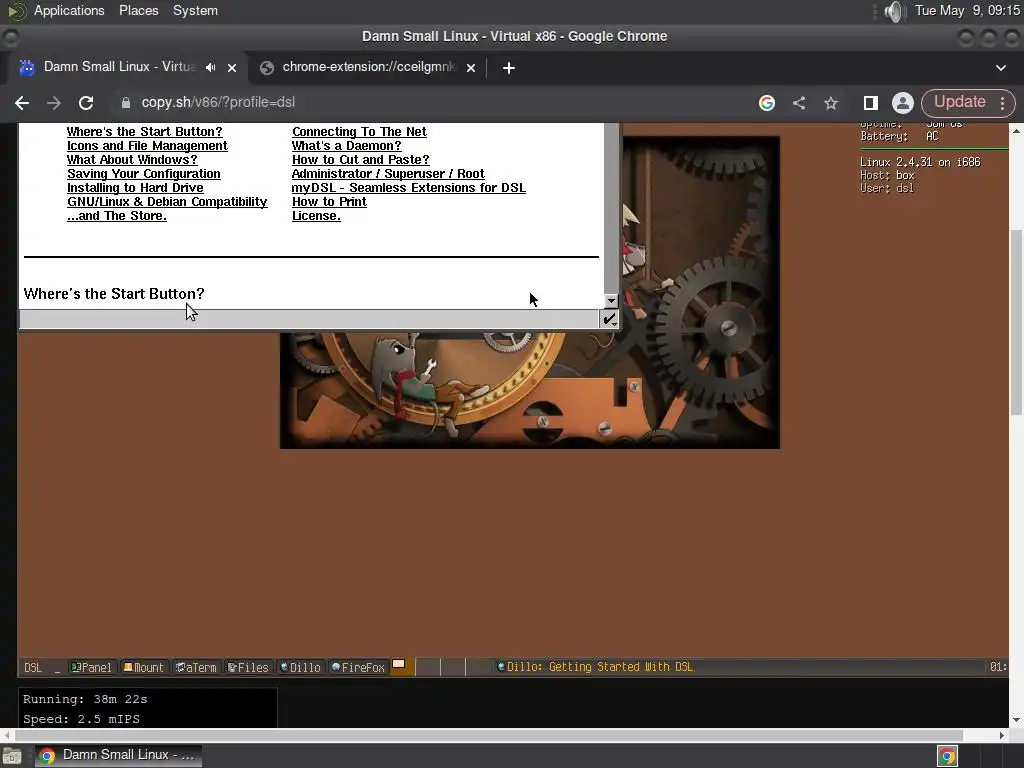
Task: Switch to the chrome-extension tab
Action: [x=369, y=67]
